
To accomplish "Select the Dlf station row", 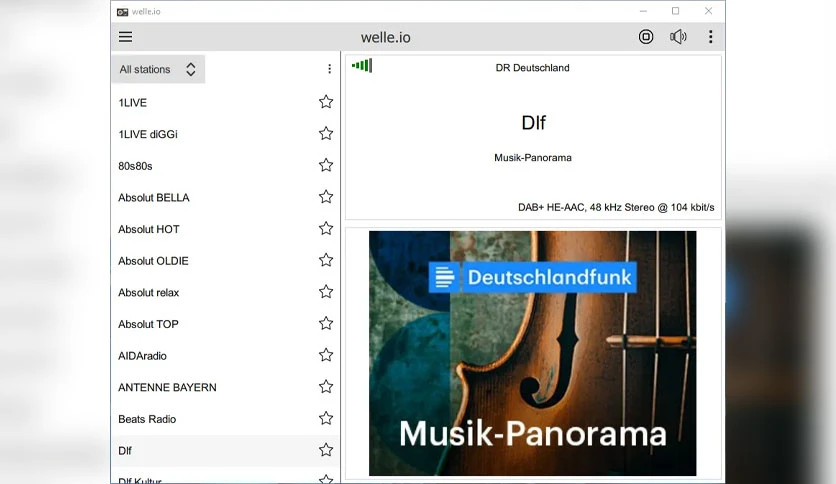I will [x=226, y=450].
